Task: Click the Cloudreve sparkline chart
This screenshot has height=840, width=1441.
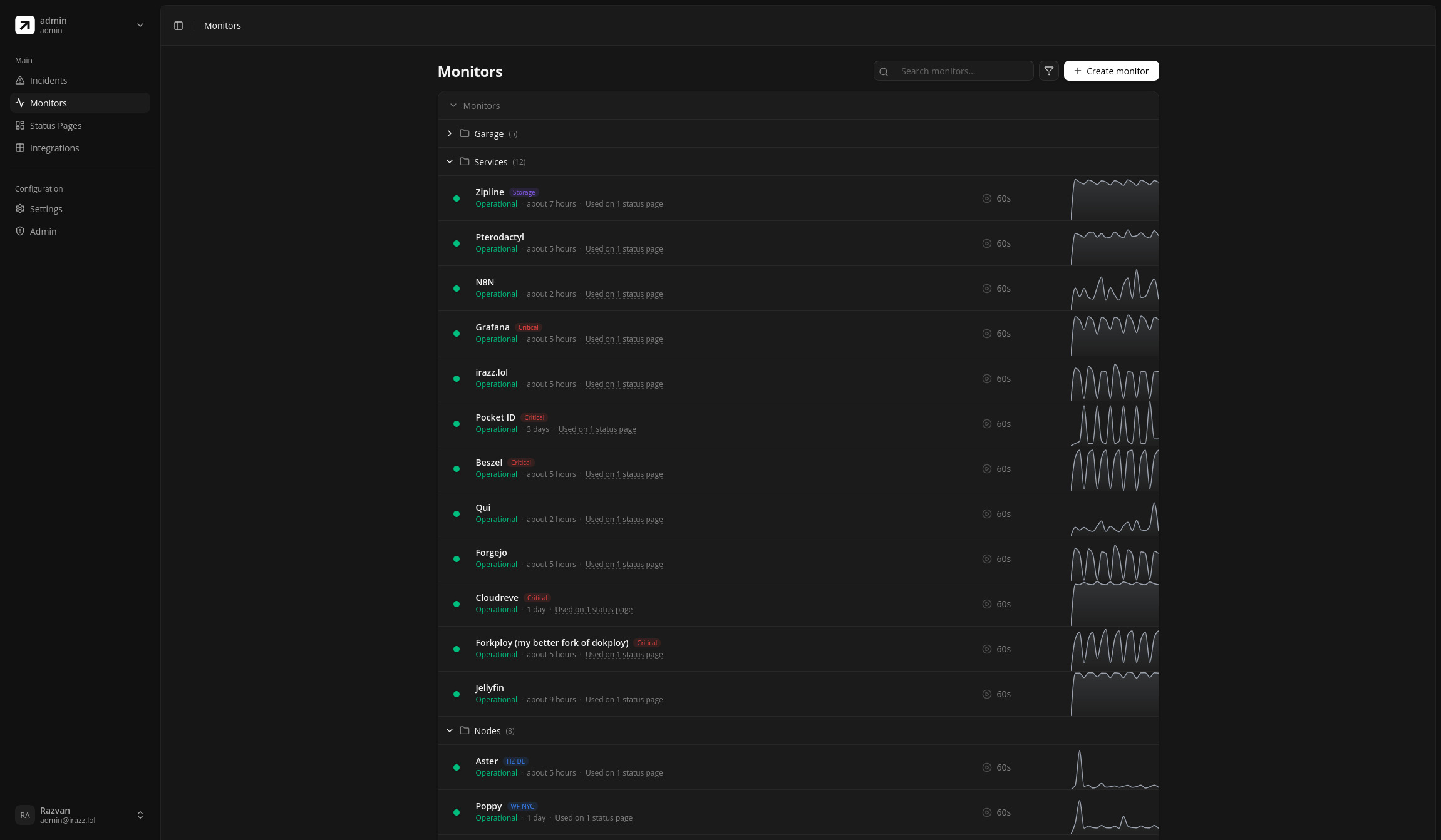Action: [x=1115, y=604]
